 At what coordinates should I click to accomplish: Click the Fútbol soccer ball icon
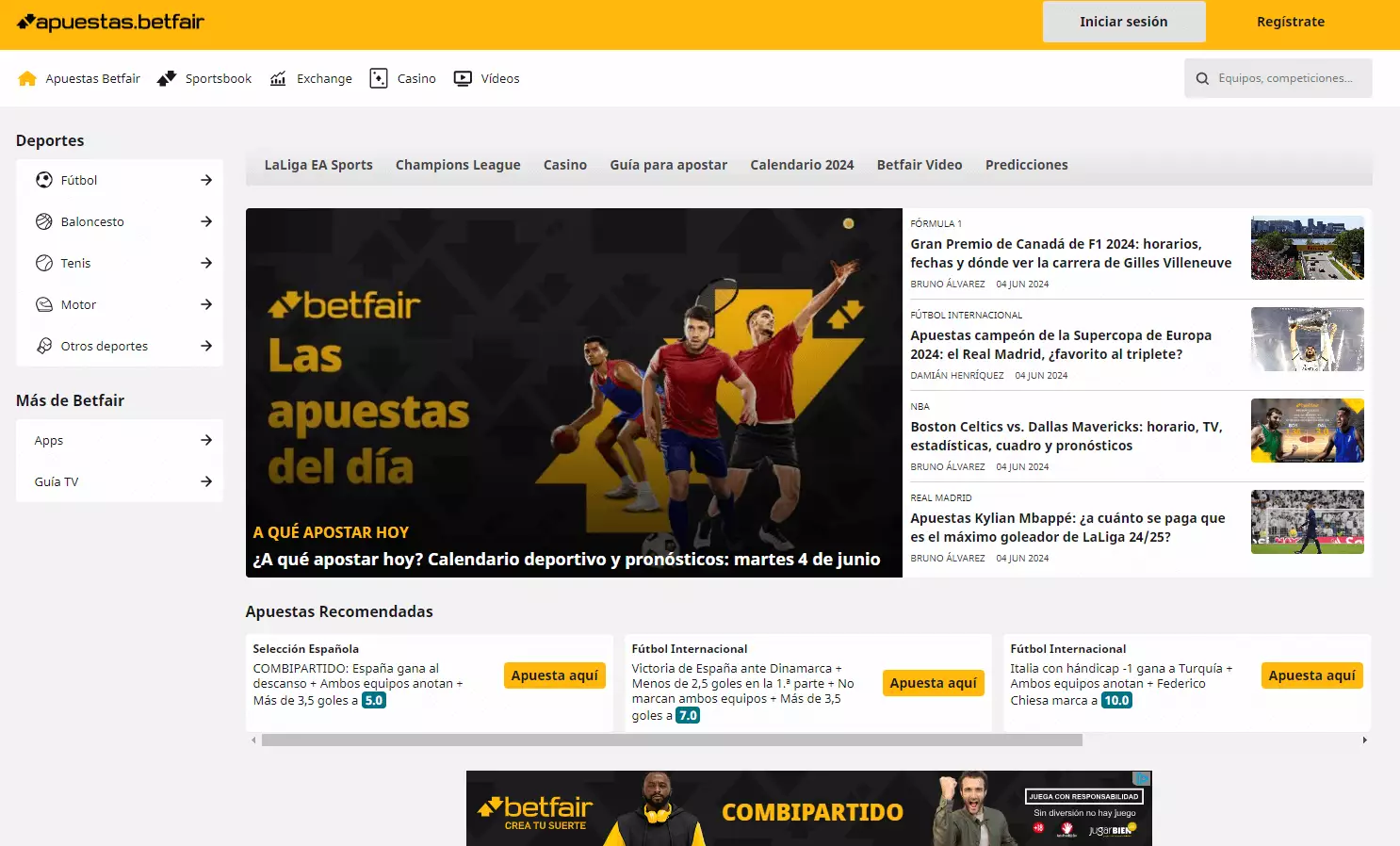click(44, 180)
